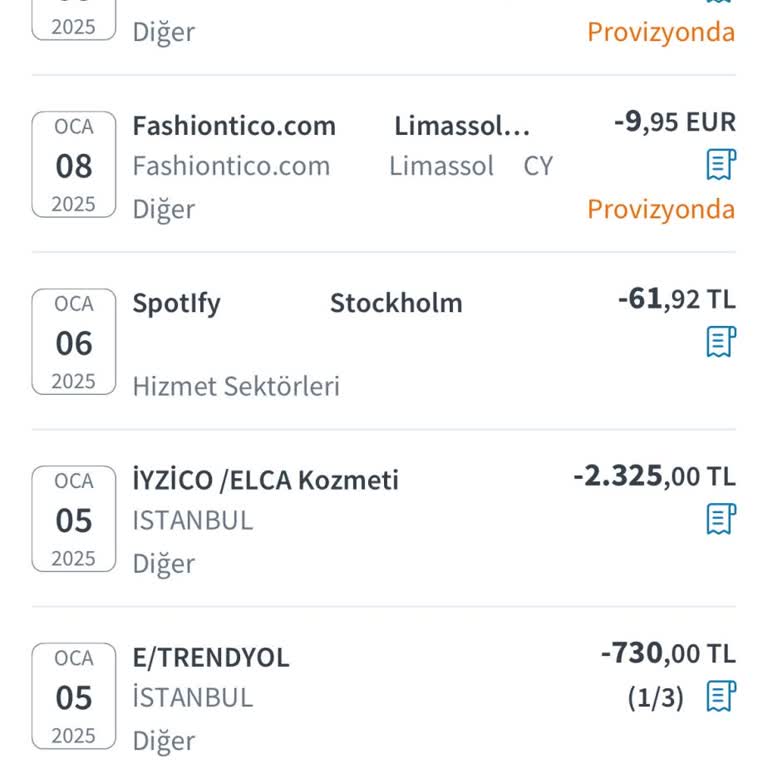Screen dimensions: 768x768
Task: Click the OCA 08 2025 date badge
Action: 74,165
